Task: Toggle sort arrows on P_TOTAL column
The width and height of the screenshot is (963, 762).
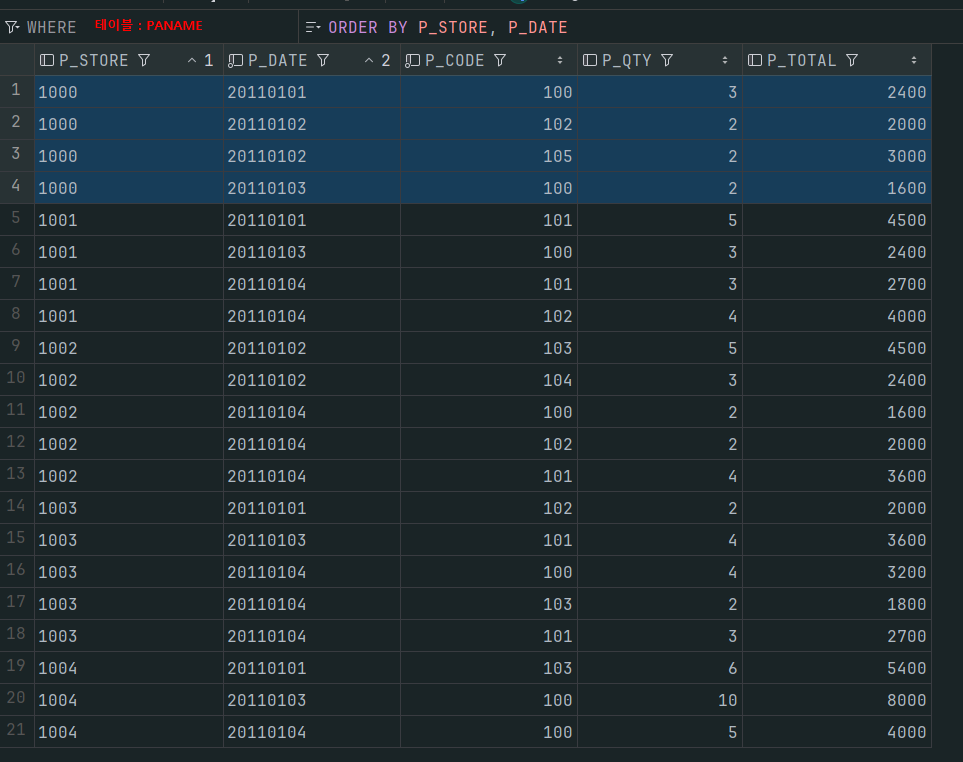Action: point(914,60)
